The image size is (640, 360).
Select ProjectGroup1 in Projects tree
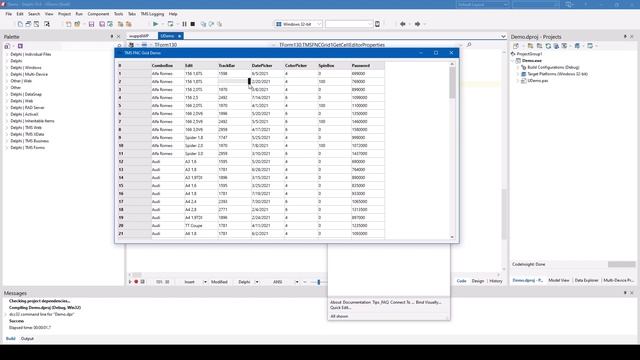point(529,54)
